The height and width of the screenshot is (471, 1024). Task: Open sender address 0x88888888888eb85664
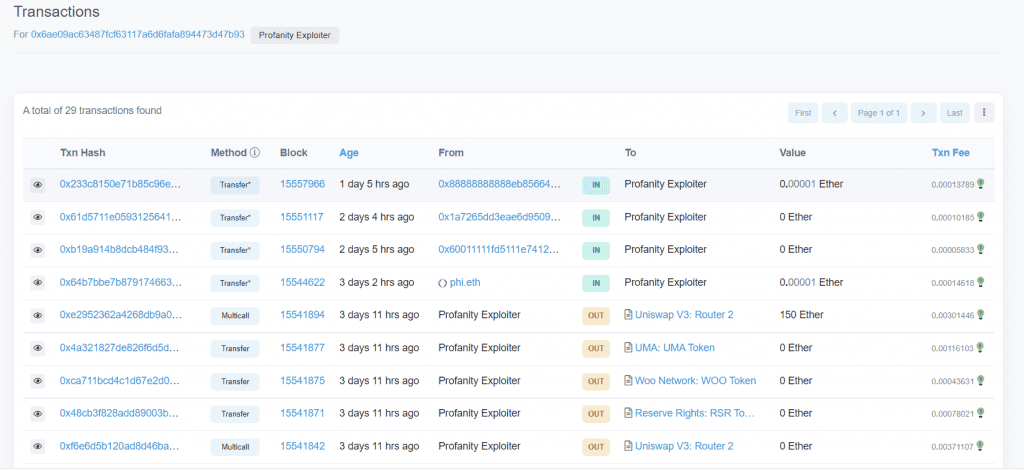[500, 184]
